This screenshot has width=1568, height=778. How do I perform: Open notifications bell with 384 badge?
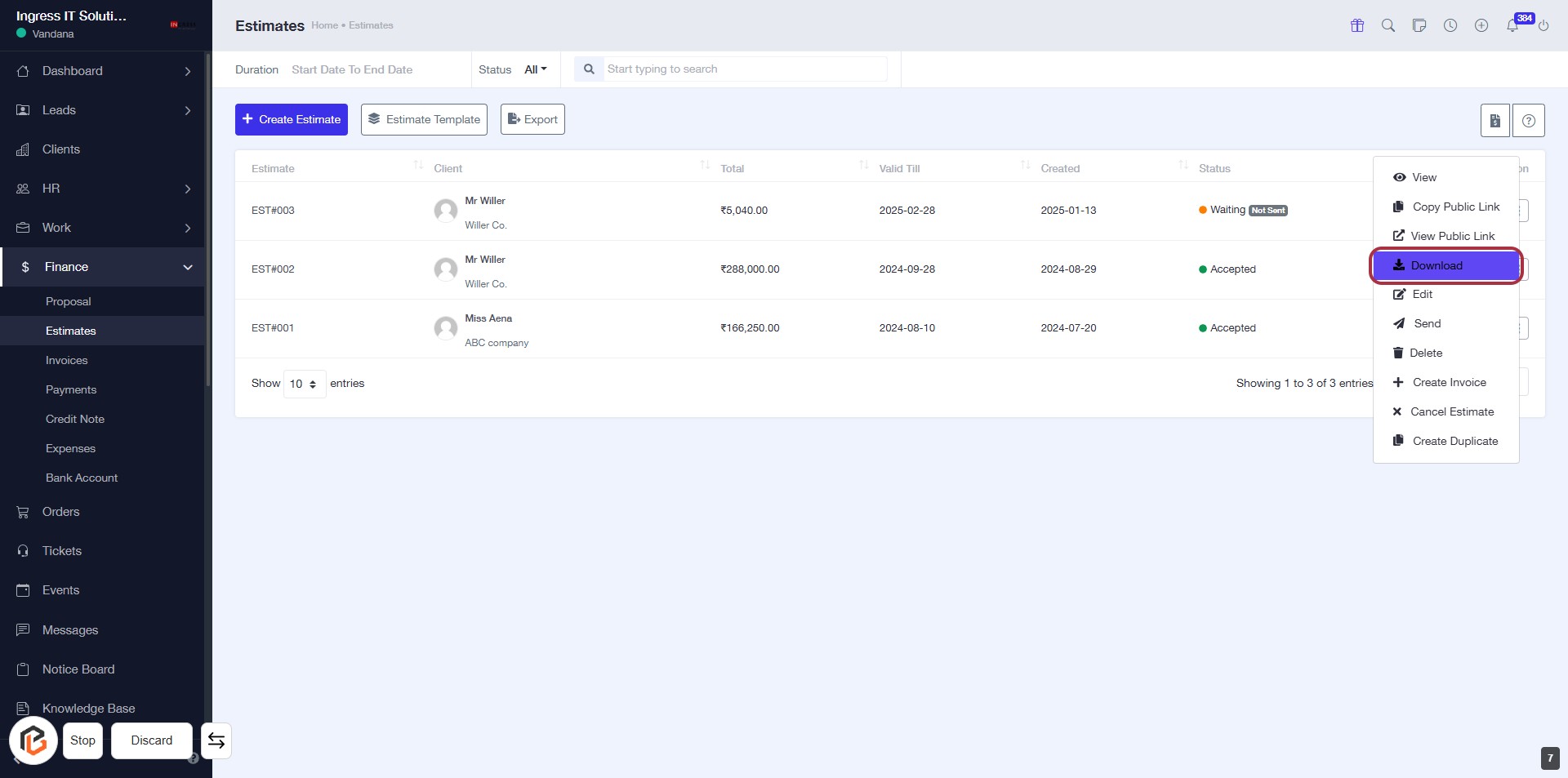1512,25
